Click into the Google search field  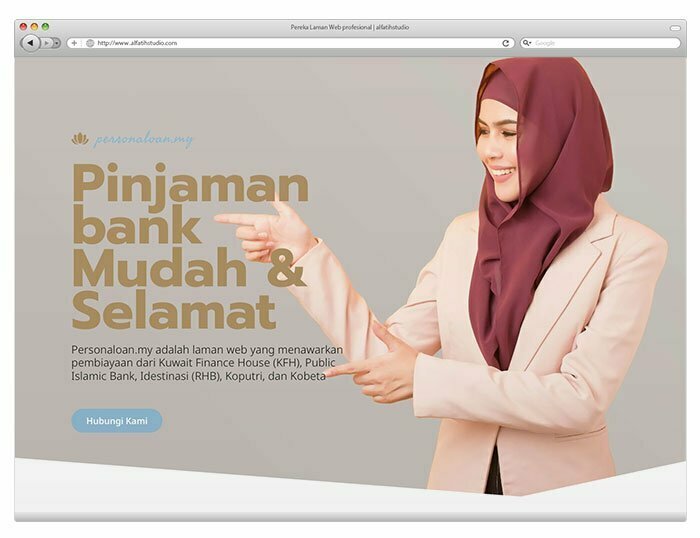pos(600,43)
